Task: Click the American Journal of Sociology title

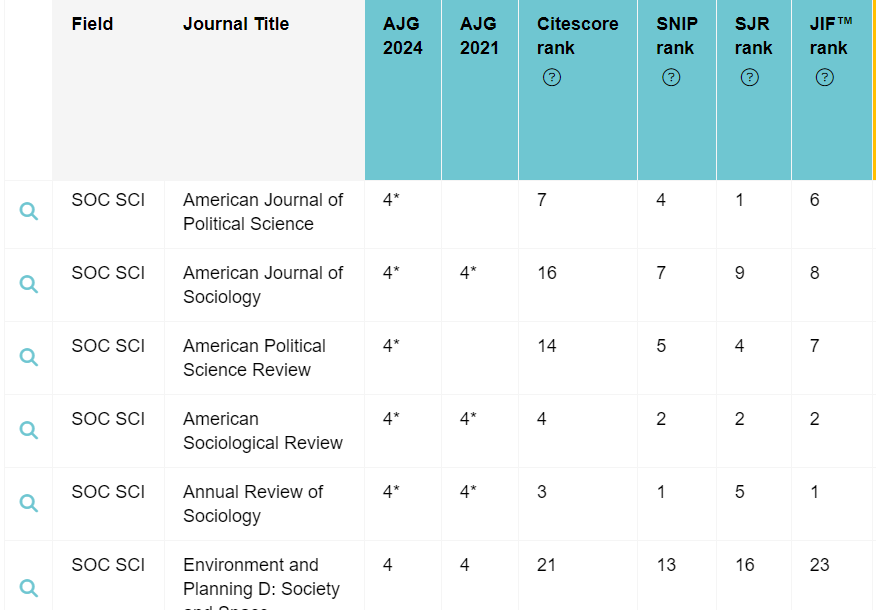Action: click(x=262, y=285)
